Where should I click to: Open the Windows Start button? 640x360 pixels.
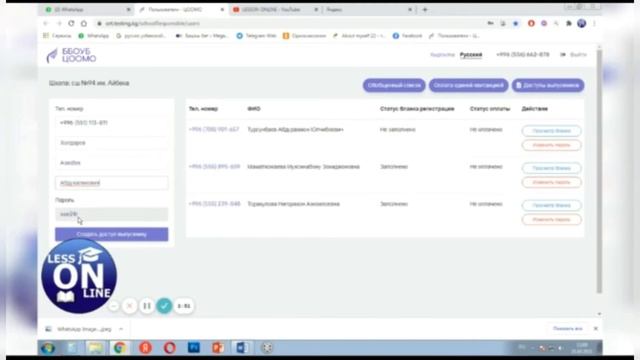coord(48,348)
